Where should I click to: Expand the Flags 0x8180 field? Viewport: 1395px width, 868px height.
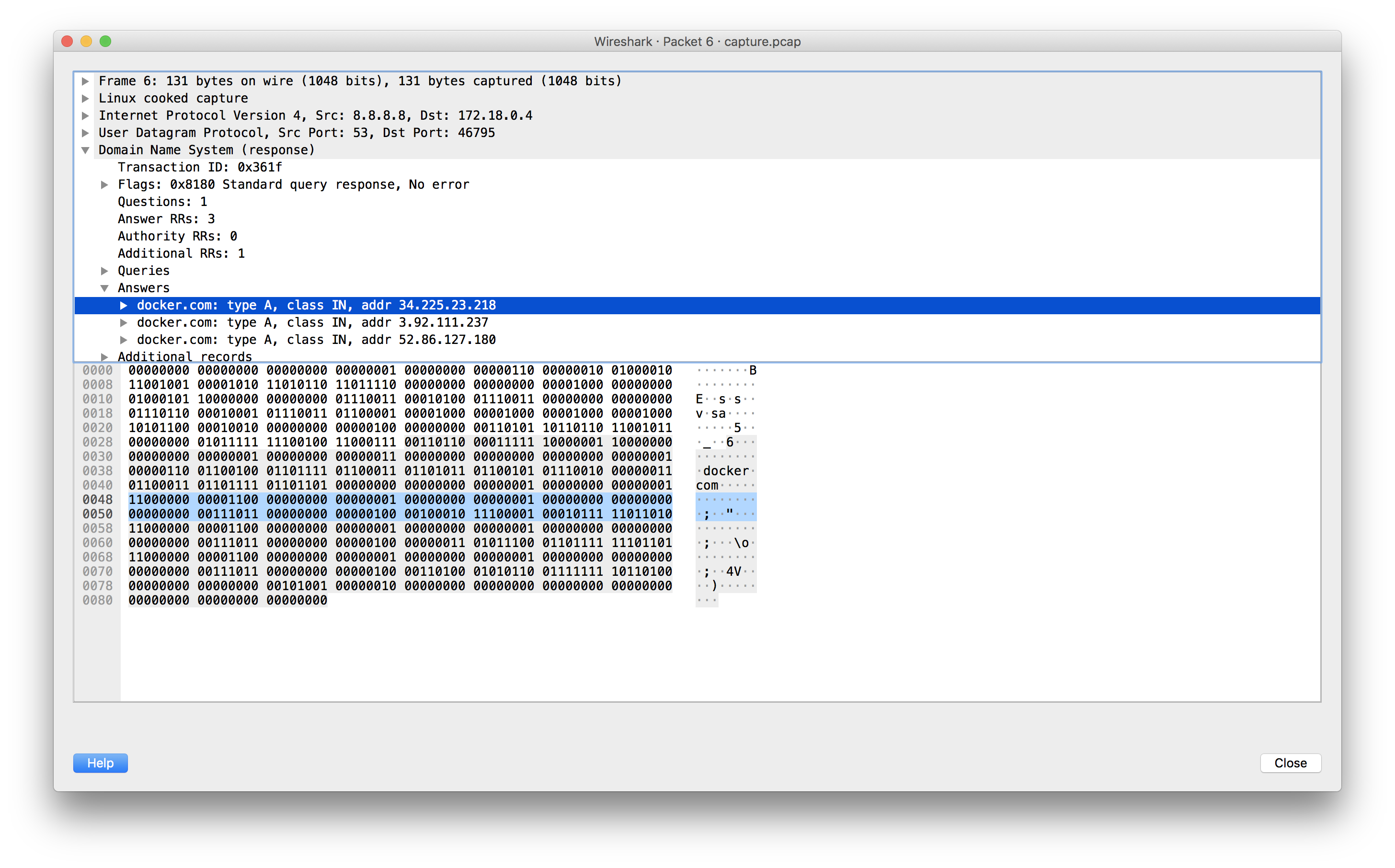tap(105, 184)
